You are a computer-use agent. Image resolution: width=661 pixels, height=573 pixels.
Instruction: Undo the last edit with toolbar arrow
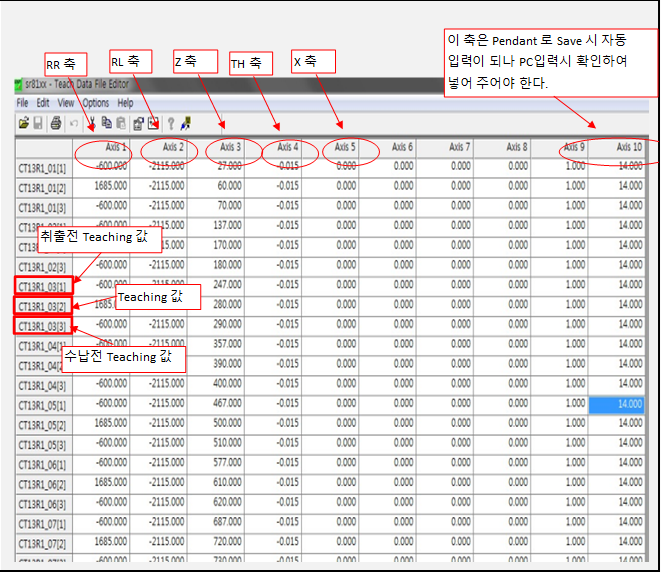pos(74,124)
